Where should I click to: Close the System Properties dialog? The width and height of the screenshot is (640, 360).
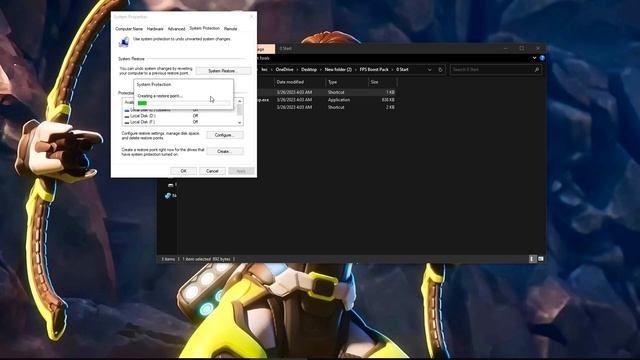251,17
